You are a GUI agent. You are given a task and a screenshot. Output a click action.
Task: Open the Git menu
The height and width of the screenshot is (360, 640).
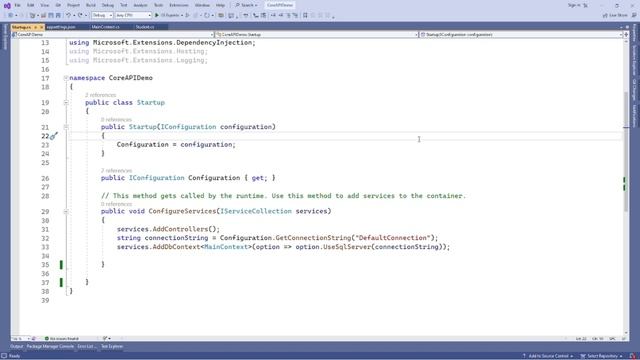(58, 5)
